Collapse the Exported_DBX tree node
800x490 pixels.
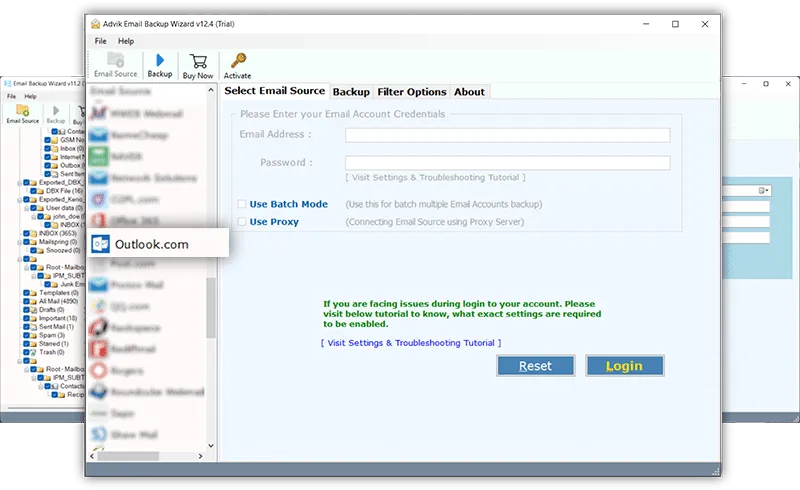pos(19,182)
